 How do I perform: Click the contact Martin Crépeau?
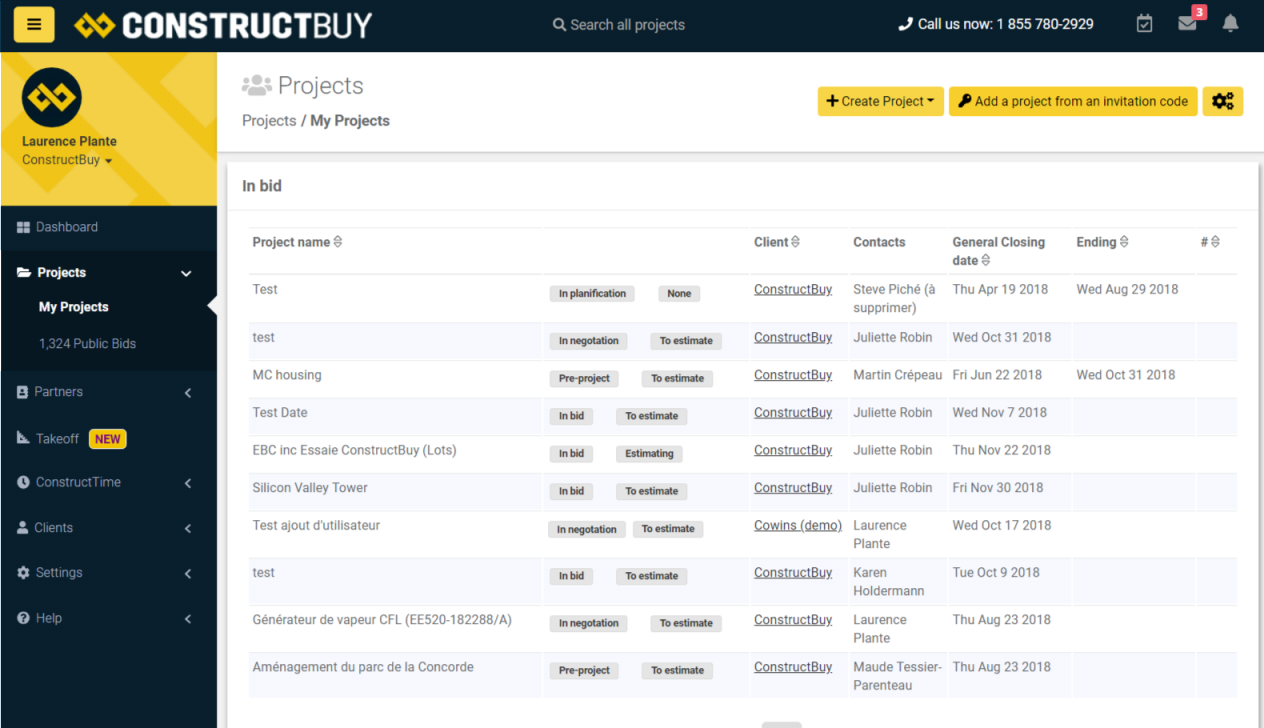point(897,375)
